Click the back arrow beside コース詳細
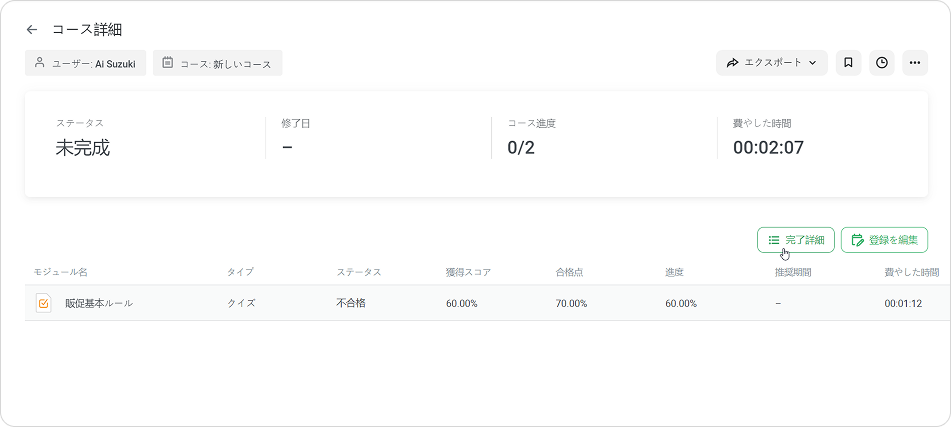951x427 pixels. pos(32,30)
